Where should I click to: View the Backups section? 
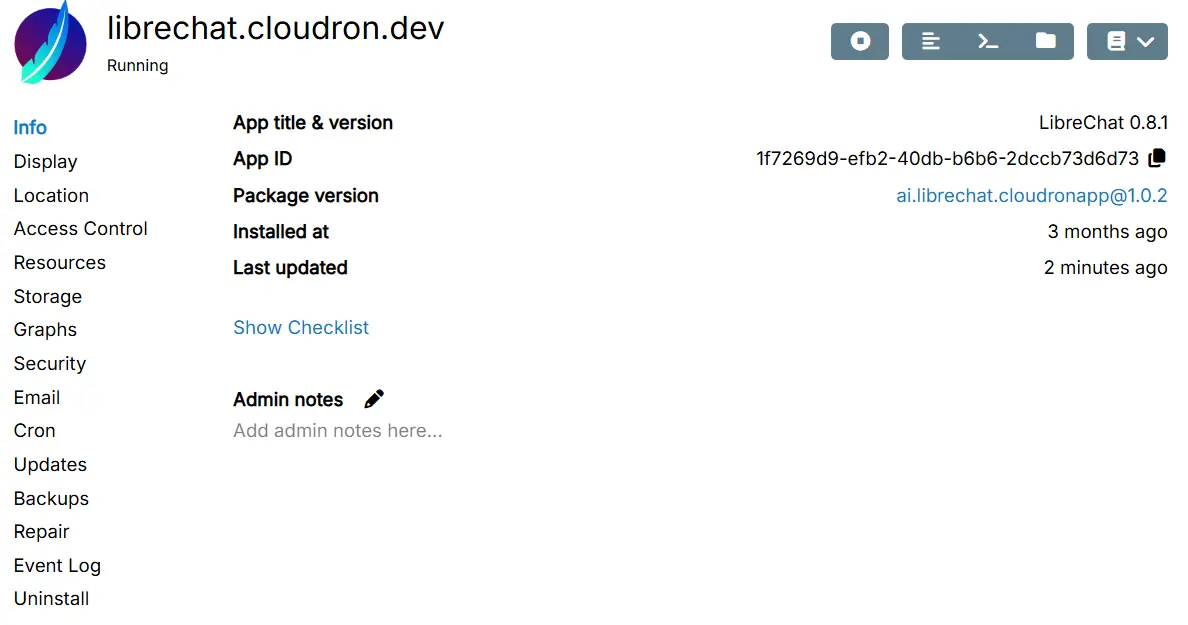[x=51, y=498]
